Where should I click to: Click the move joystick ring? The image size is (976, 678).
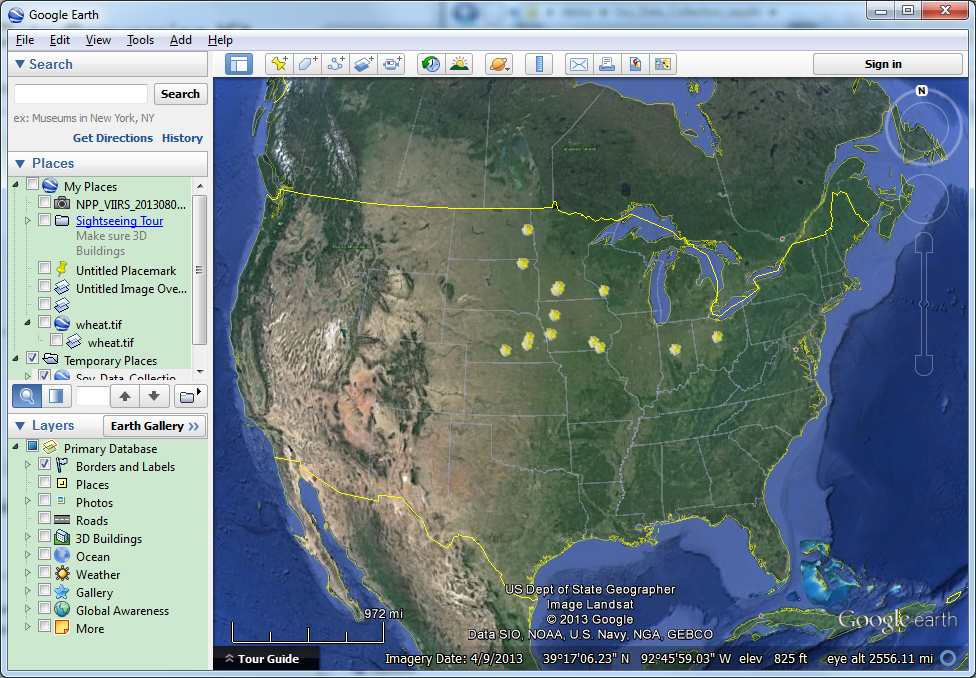[x=924, y=199]
